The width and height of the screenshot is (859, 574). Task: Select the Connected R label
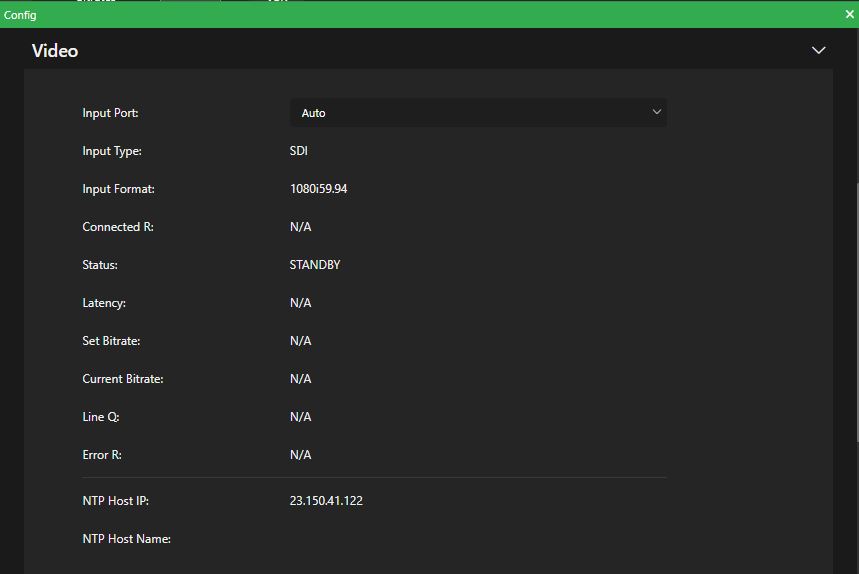118,227
